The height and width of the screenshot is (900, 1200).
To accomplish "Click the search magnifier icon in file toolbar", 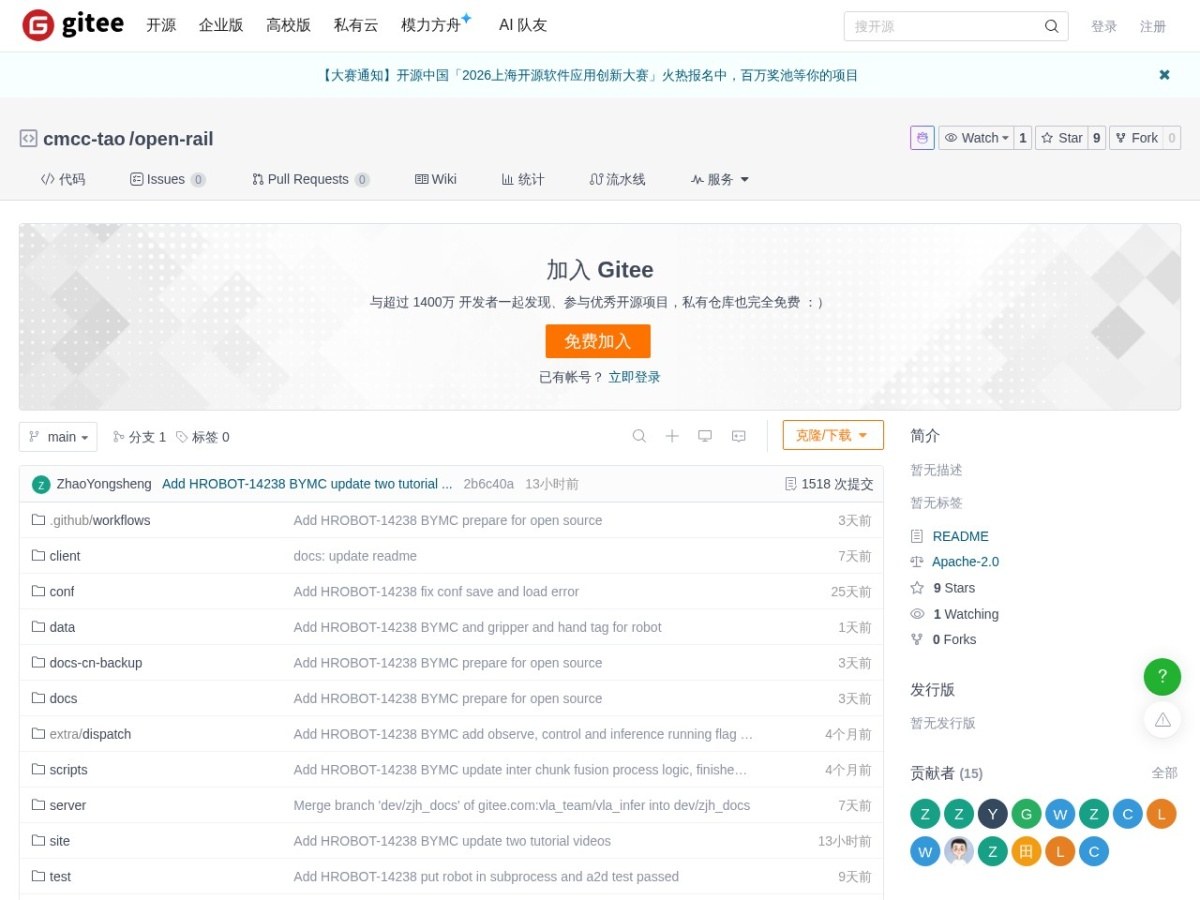I will 639,436.
